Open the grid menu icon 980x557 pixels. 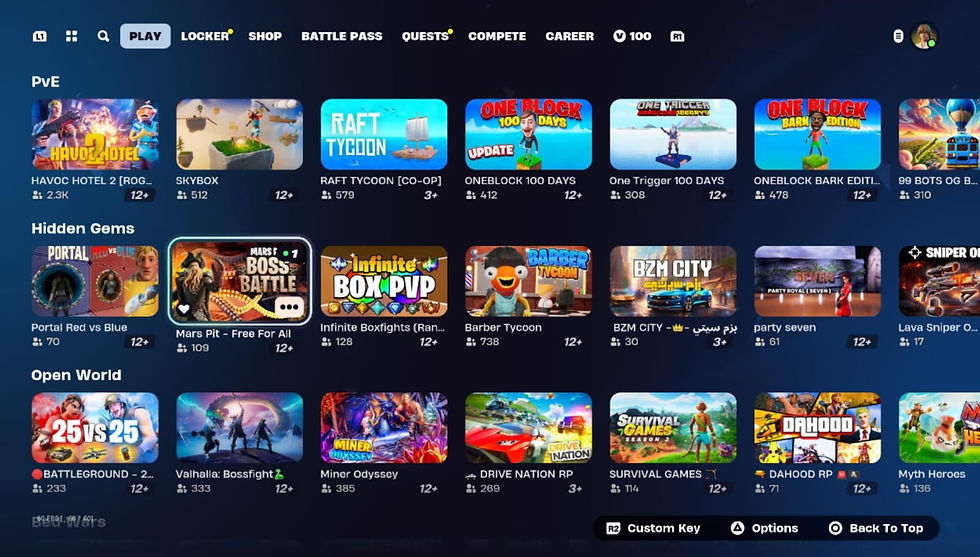pyautogui.click(x=72, y=36)
